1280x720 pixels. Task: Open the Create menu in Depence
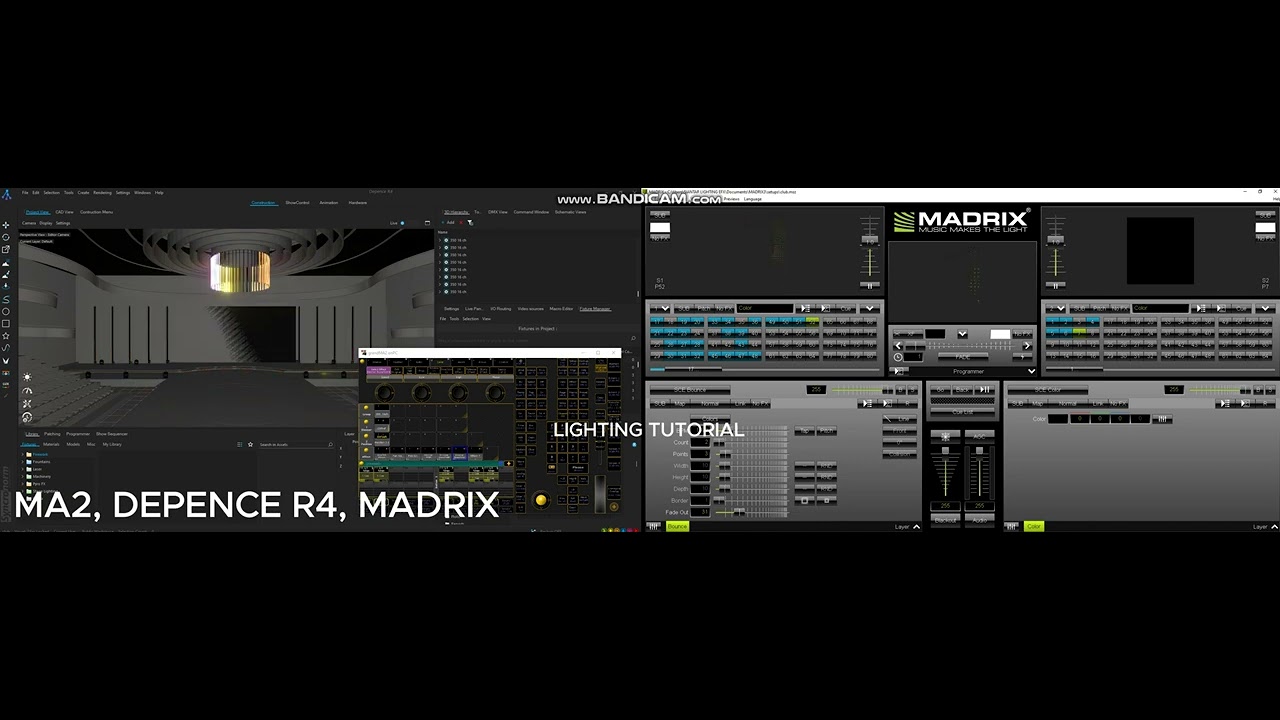pos(83,192)
